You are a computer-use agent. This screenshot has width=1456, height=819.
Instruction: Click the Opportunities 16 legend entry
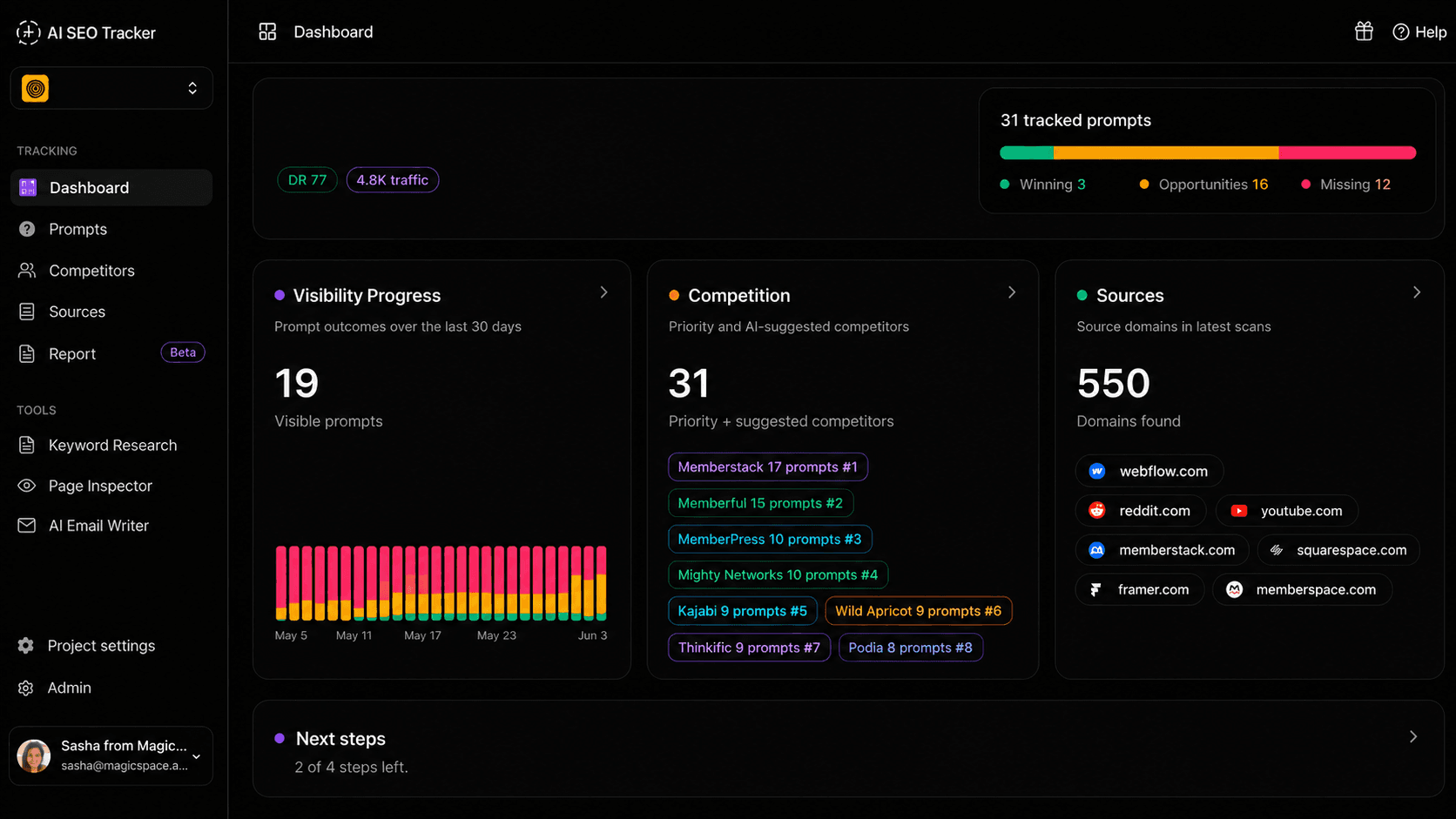pos(1204,185)
